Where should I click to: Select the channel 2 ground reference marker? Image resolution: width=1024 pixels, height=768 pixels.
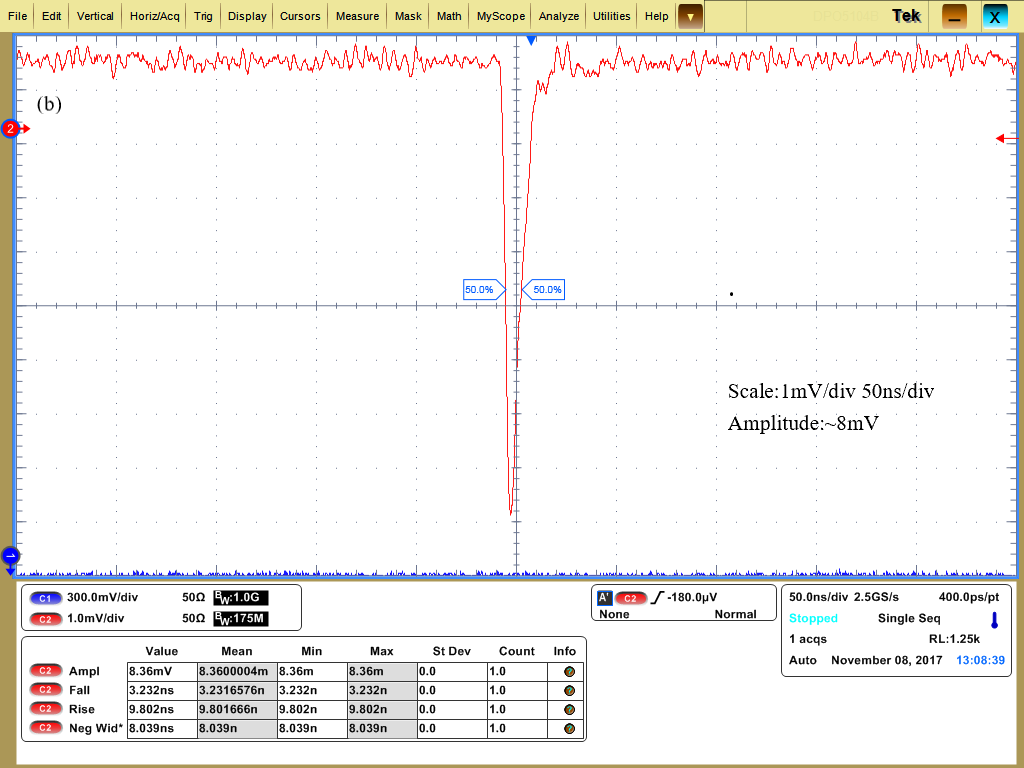click(x=11, y=129)
